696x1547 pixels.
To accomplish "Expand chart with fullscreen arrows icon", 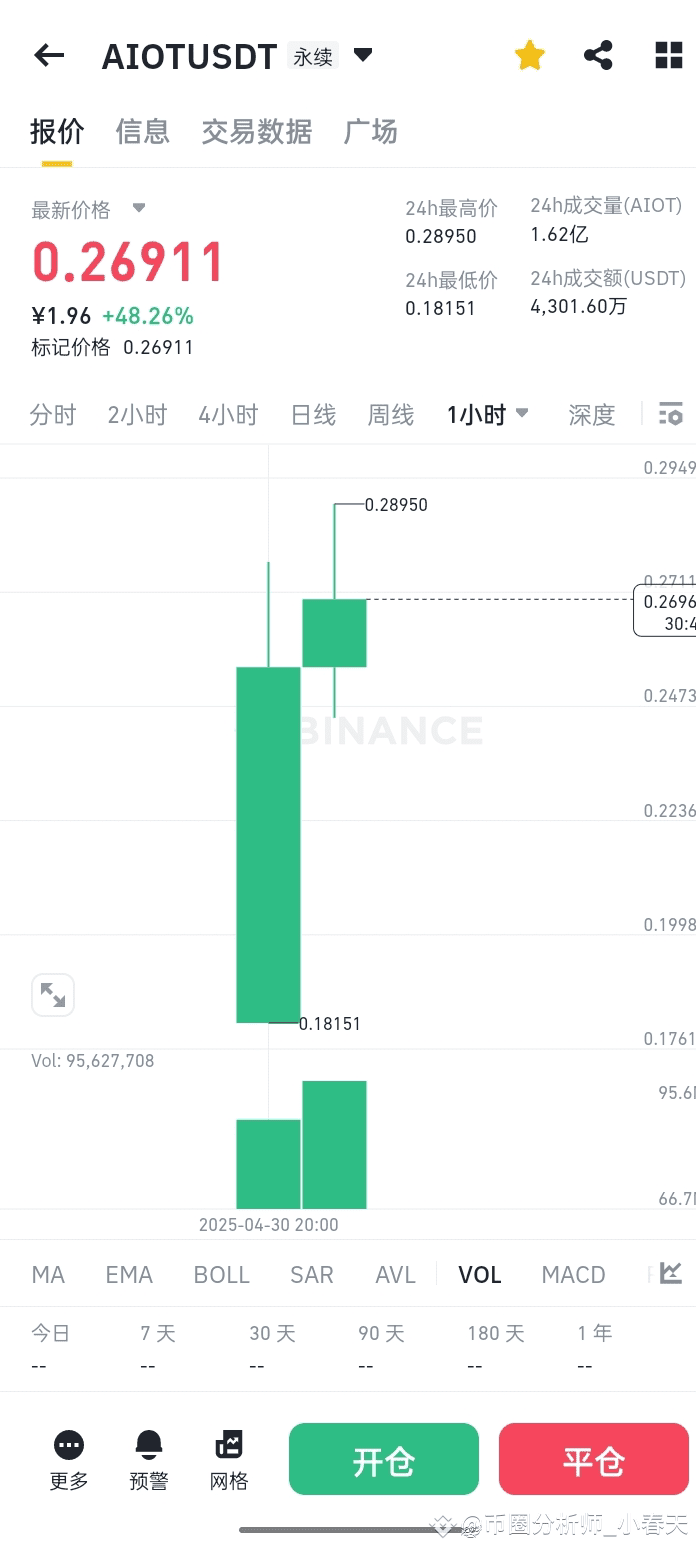I will pos(53,995).
